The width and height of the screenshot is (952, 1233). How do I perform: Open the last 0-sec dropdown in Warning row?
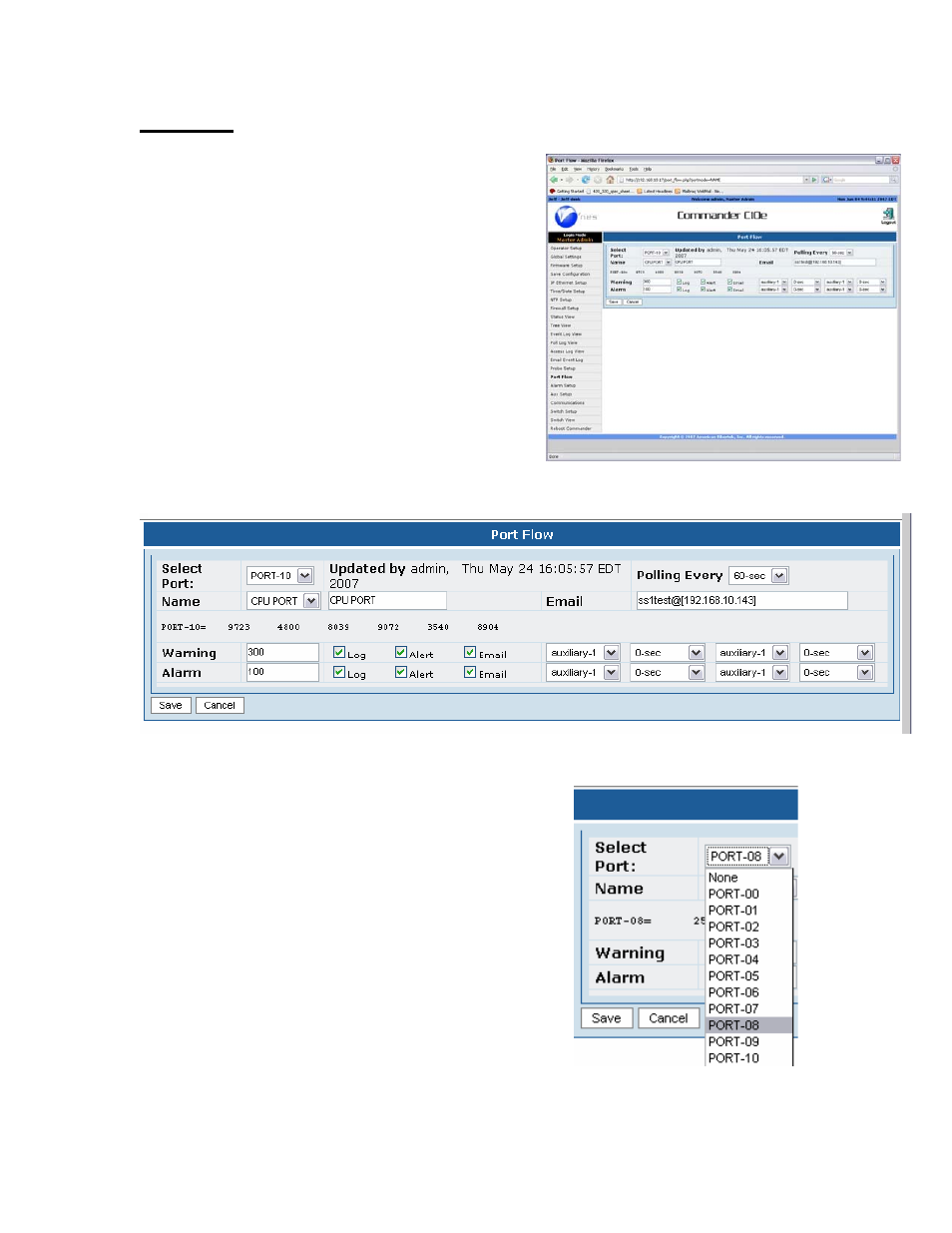pyautogui.click(x=837, y=652)
